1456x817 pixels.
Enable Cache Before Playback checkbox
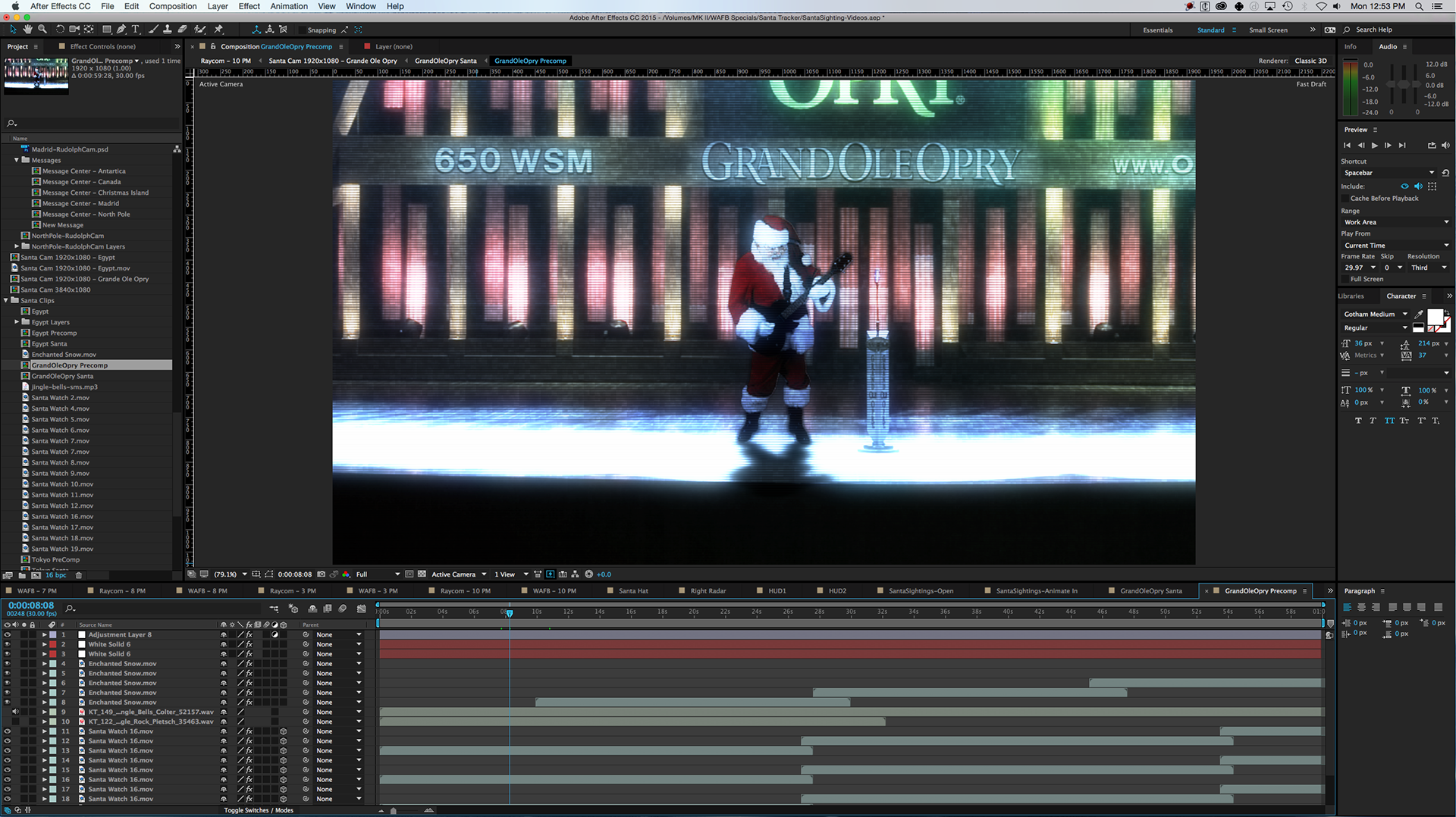coord(1345,199)
